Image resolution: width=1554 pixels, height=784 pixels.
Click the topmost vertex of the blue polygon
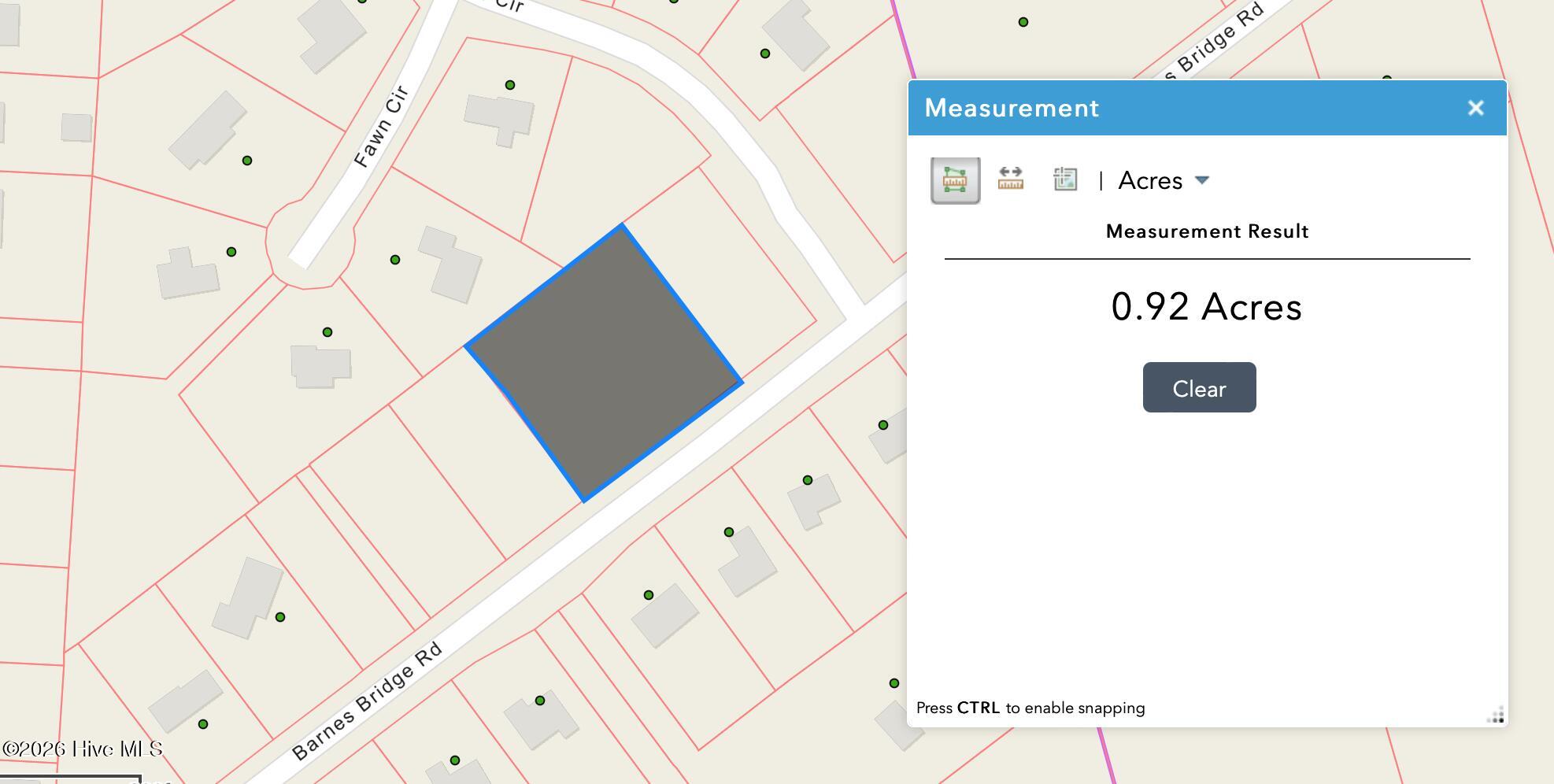coord(622,226)
